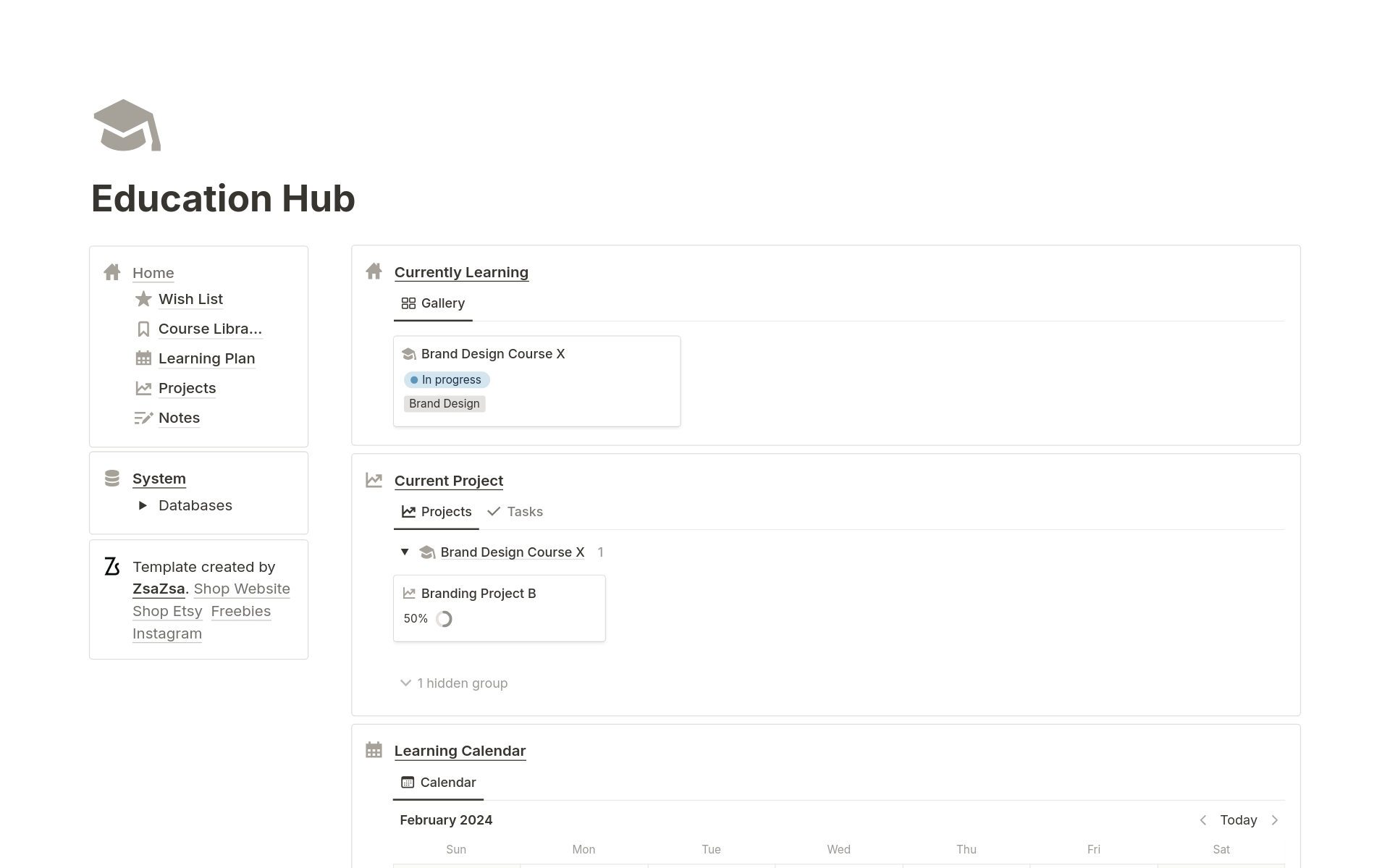The width and height of the screenshot is (1390, 868).
Task: Click the bookmark icon by Course Library
Action: point(143,329)
